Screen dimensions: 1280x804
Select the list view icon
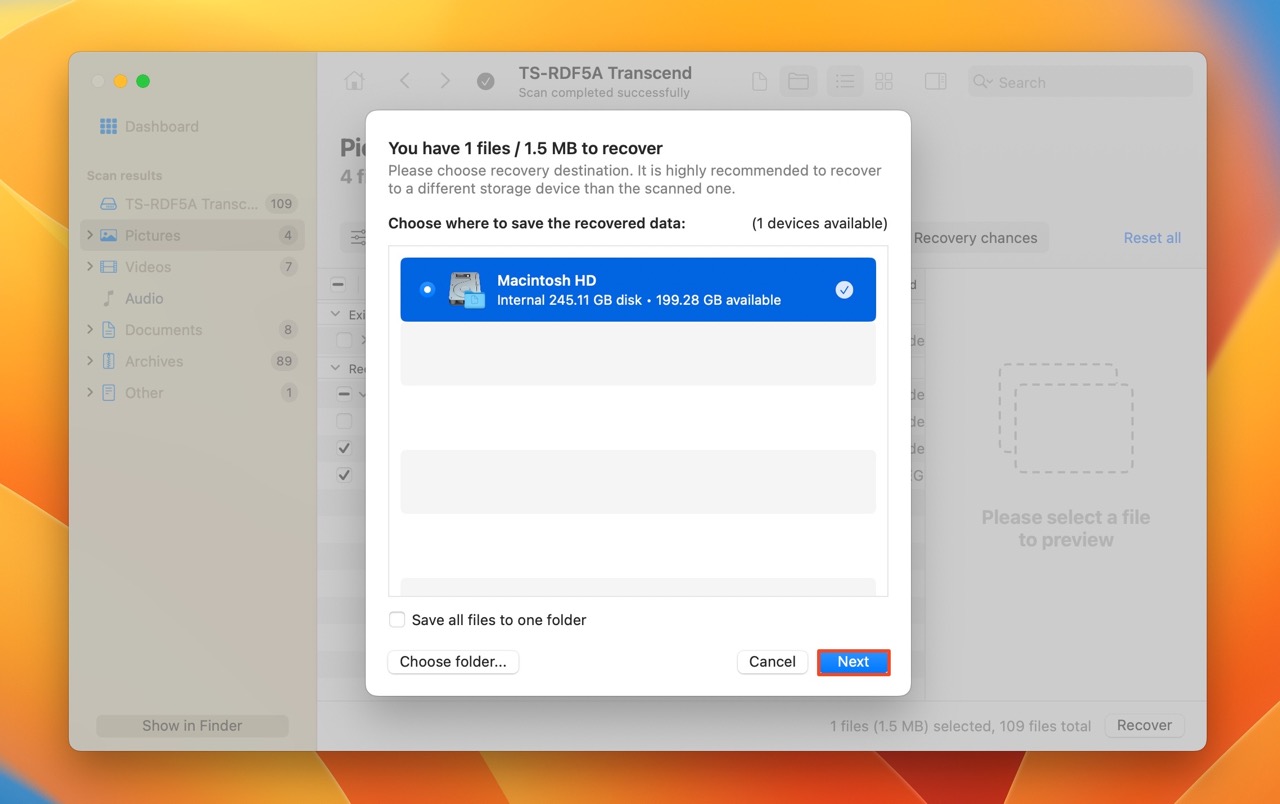(x=845, y=82)
